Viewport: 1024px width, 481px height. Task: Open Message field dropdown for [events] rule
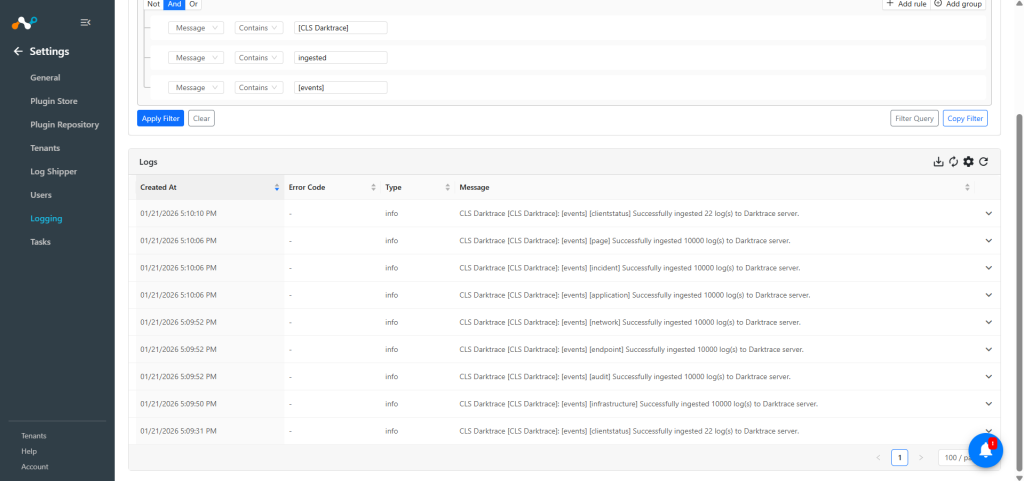(x=196, y=87)
